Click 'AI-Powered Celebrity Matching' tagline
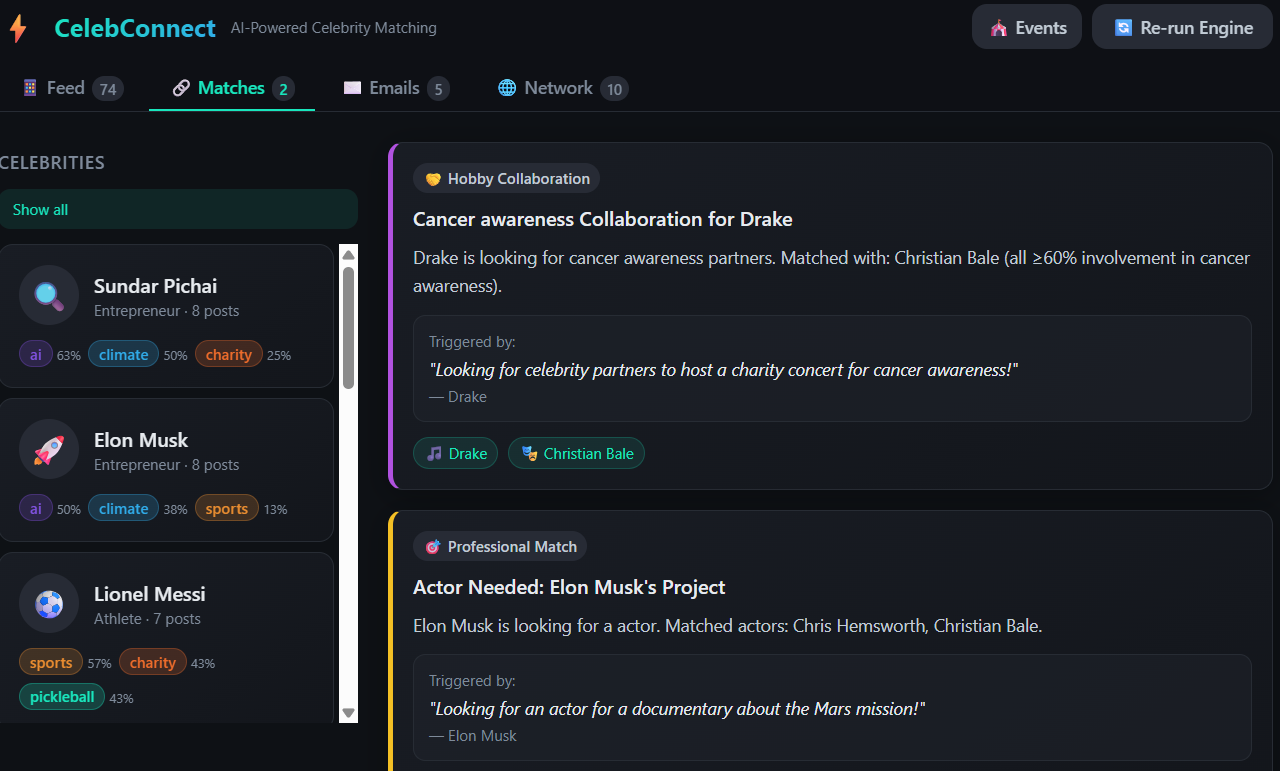1280x771 pixels. [x=334, y=28]
